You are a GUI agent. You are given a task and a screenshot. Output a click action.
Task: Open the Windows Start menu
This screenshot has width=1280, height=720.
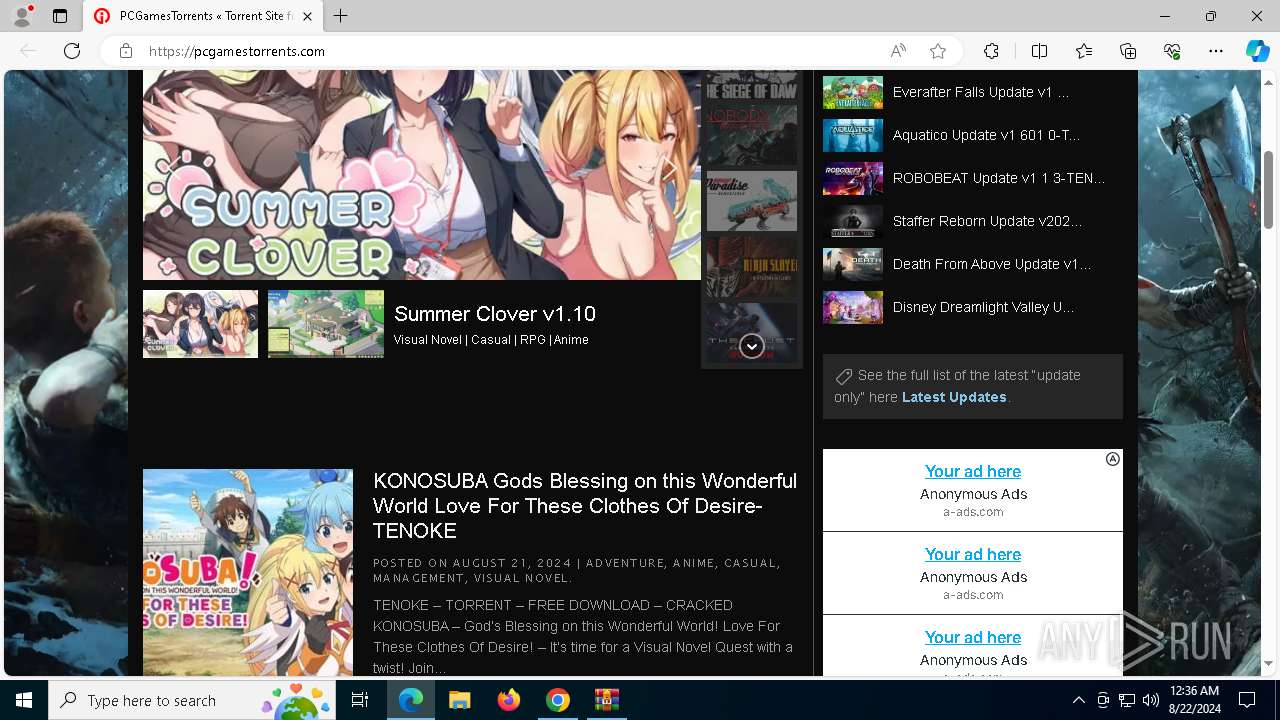(24, 700)
